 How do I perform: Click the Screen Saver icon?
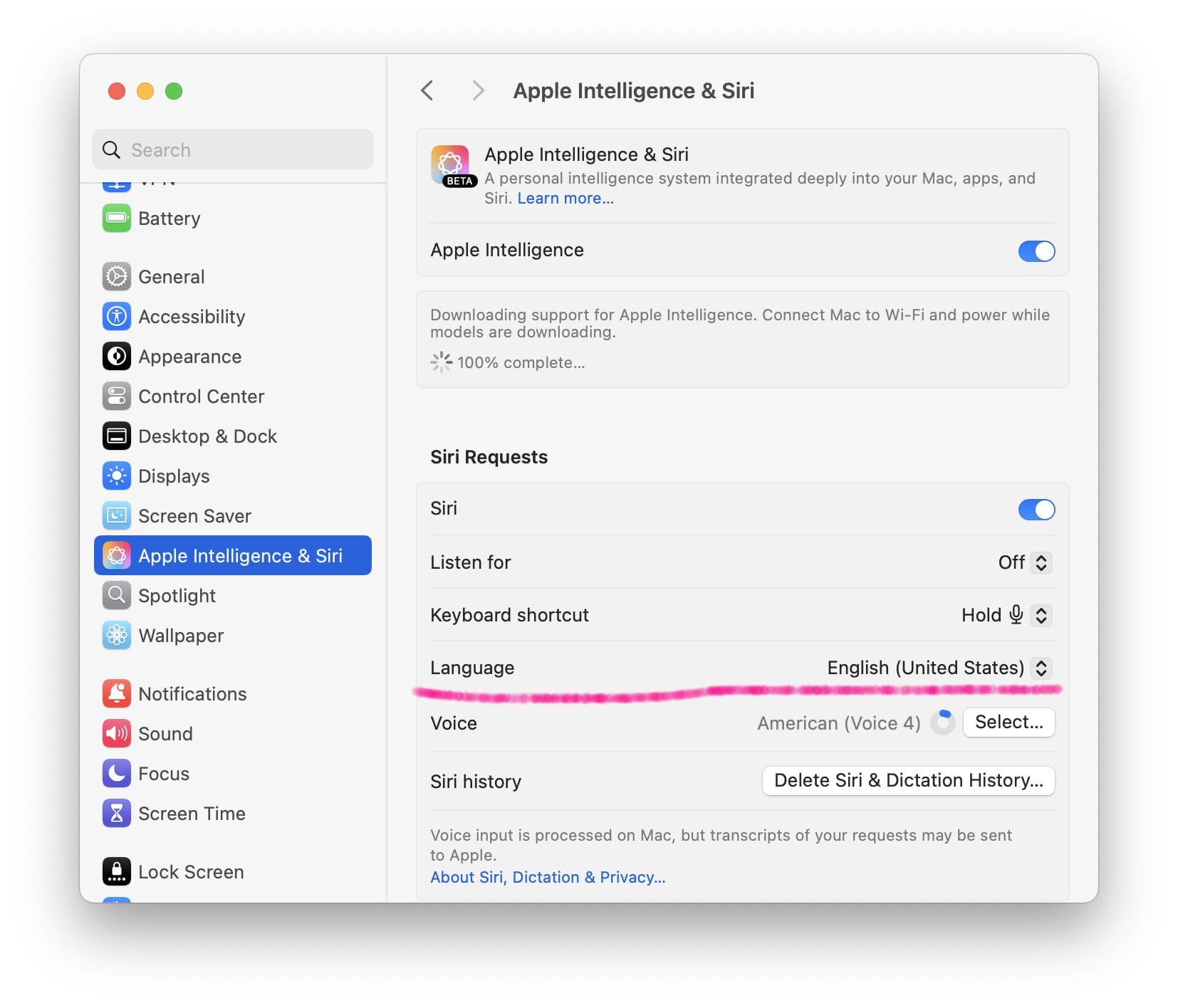tap(117, 516)
